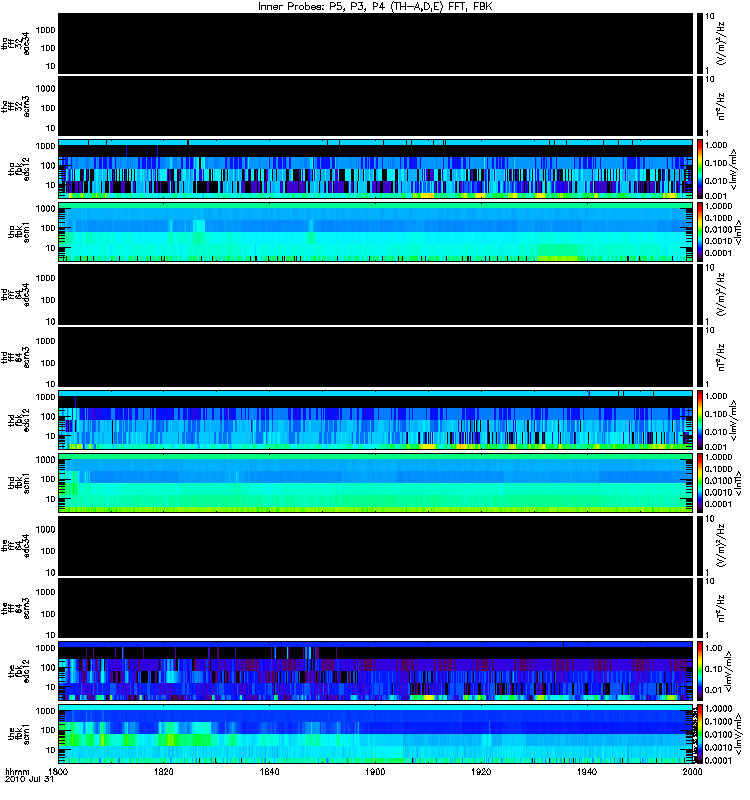Click the '1.0000' color scale value beside tha fbk scm1
Viewport: 750px width, 800px height.
click(718, 206)
